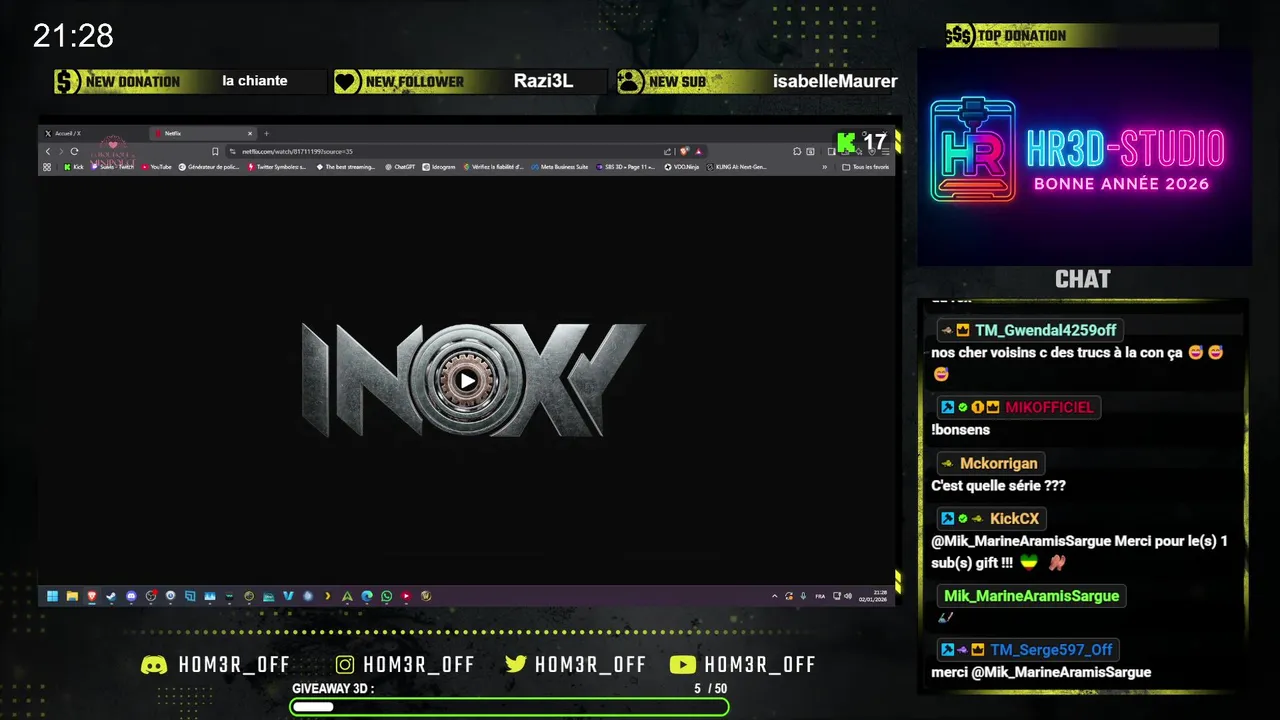1280x720 pixels.
Task: Open the taskbar volume icon
Action: [848, 596]
